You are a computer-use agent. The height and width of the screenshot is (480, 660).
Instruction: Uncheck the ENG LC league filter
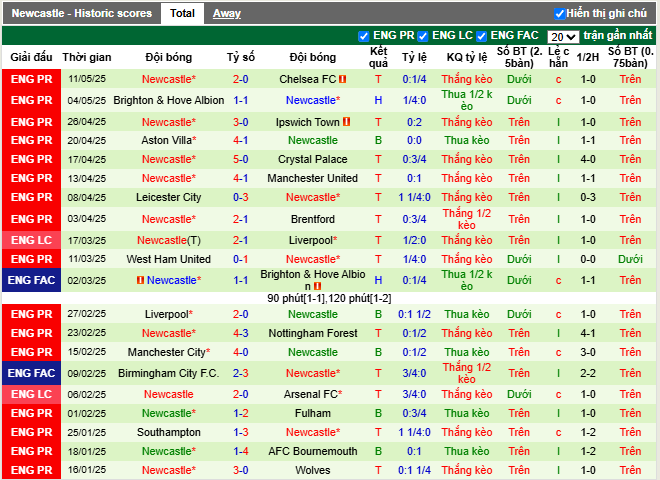click(423, 37)
